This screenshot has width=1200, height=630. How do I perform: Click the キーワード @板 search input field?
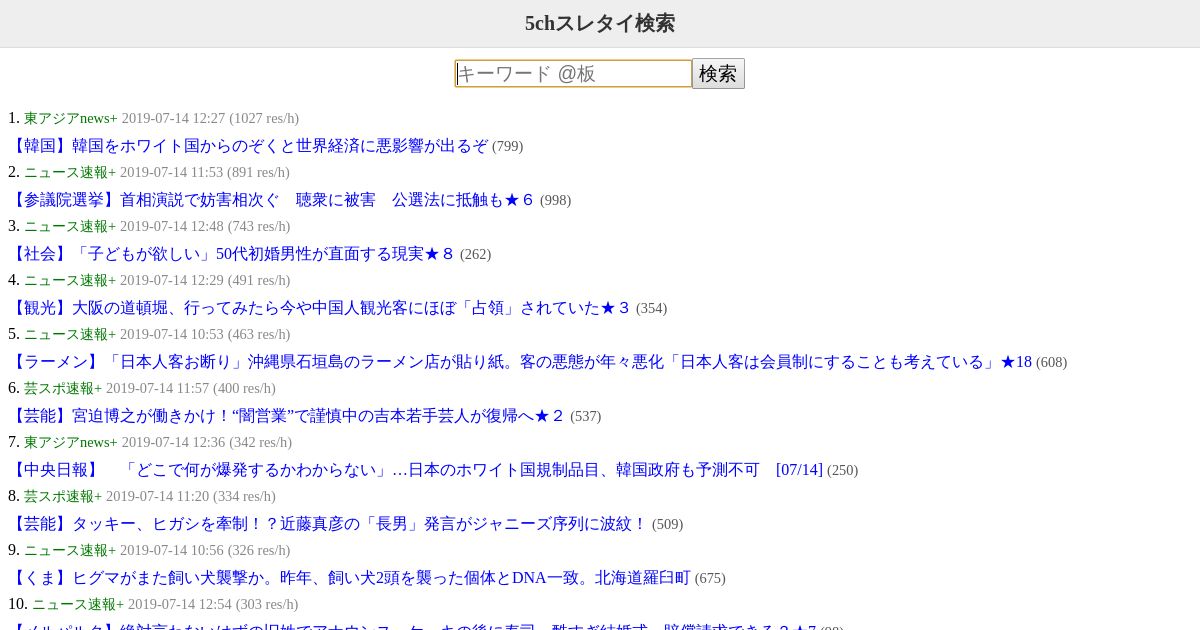(573, 74)
